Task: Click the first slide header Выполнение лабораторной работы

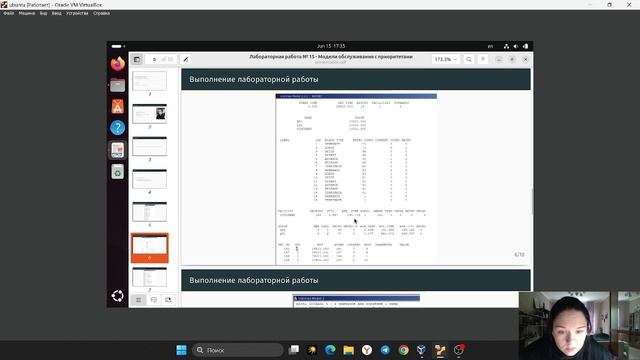Action: (253, 80)
